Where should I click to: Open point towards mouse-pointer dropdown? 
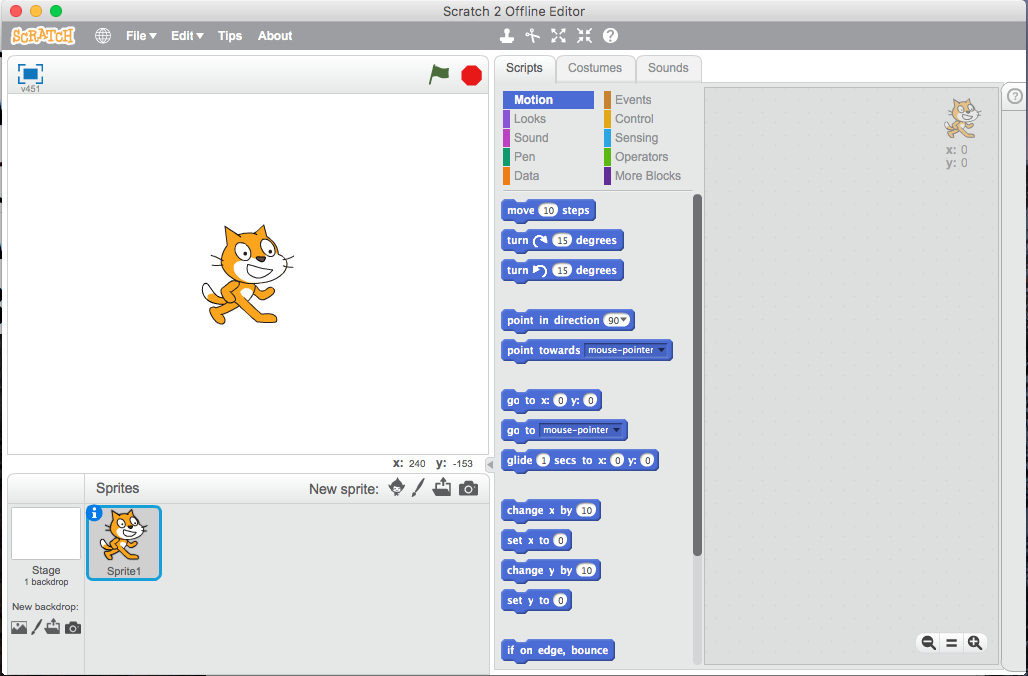click(x=662, y=350)
